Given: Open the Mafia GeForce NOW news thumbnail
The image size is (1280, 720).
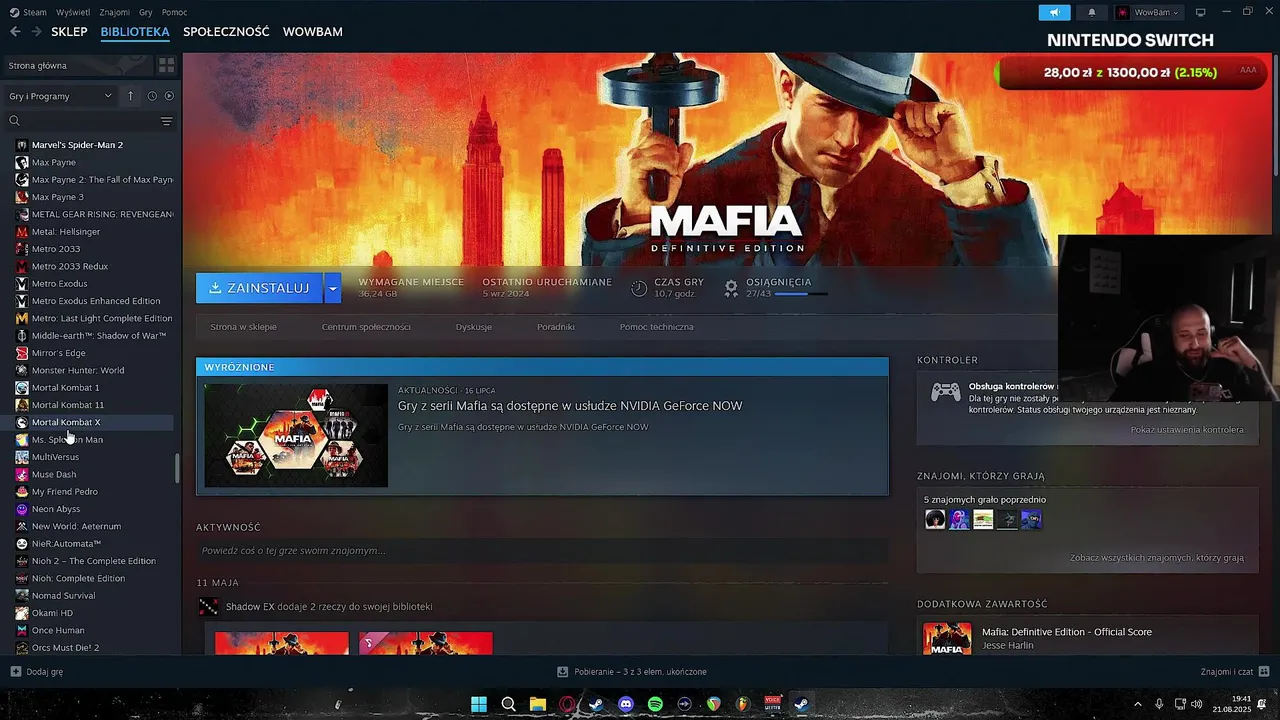Looking at the screenshot, I should tap(296, 436).
